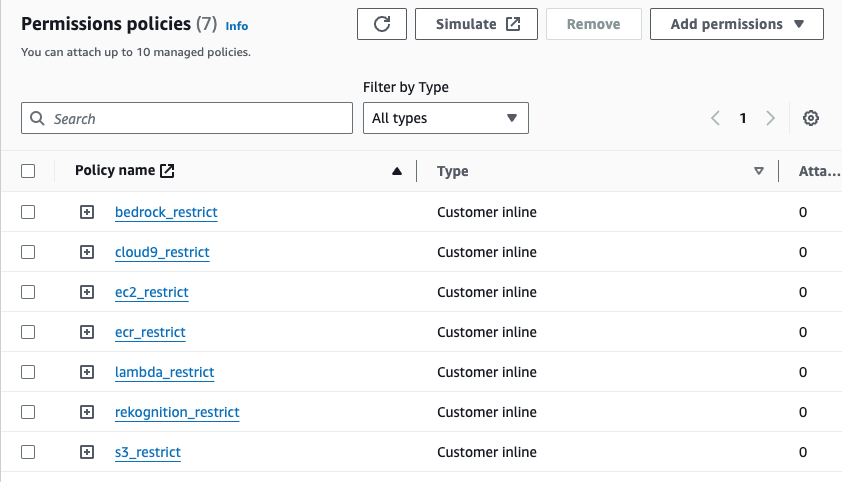The width and height of the screenshot is (842, 482).
Task: Open the Info link beside Permissions policies
Action: 237,25
